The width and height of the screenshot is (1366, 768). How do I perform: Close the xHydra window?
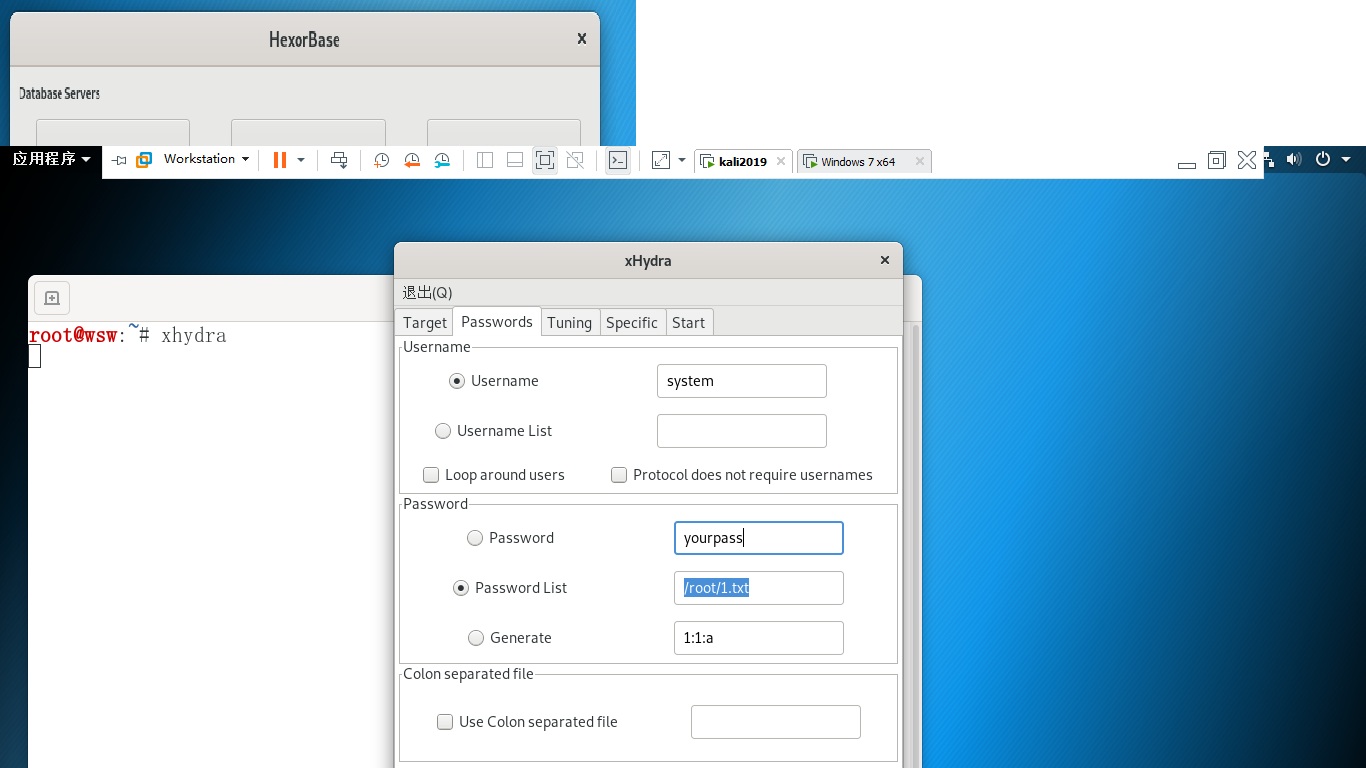(884, 260)
